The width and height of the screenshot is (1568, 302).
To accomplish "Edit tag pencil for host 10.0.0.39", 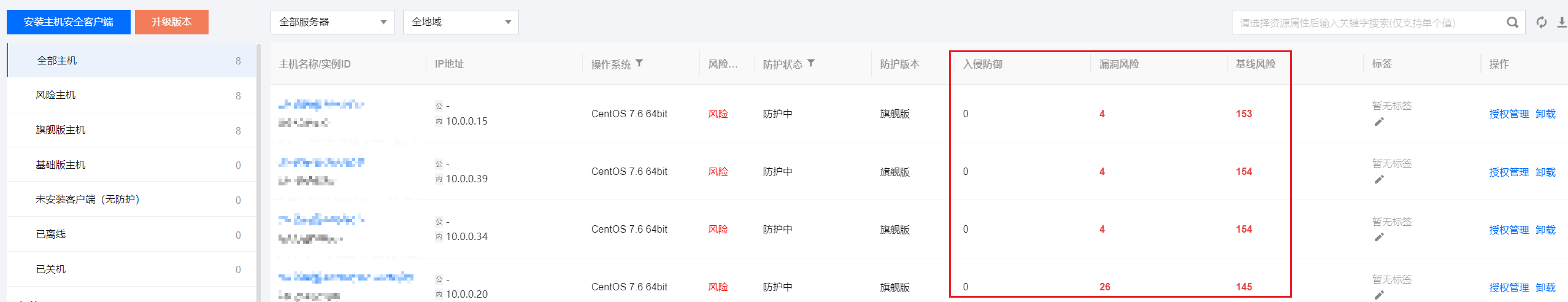I will click(x=1379, y=179).
